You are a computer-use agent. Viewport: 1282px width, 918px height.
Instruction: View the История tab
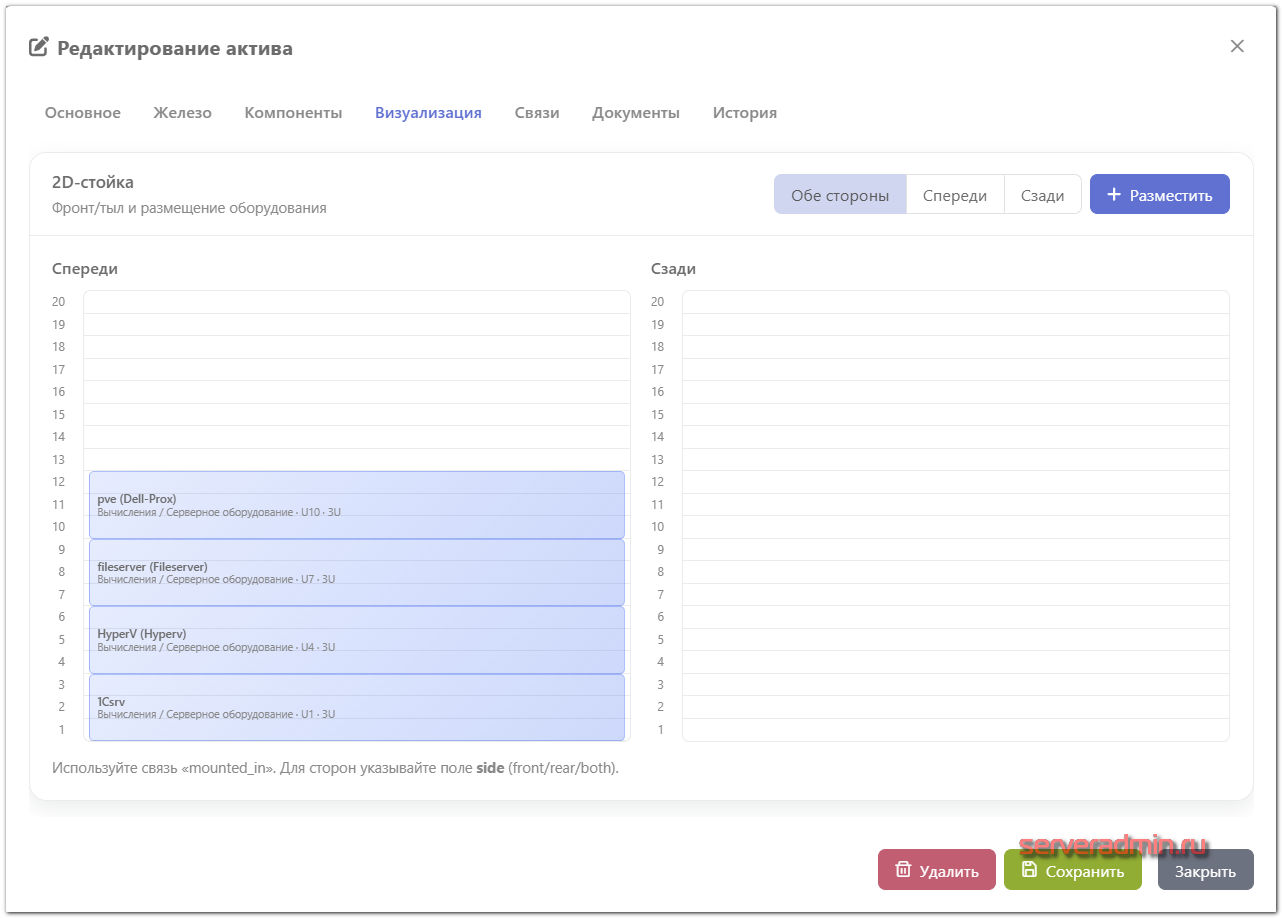744,113
